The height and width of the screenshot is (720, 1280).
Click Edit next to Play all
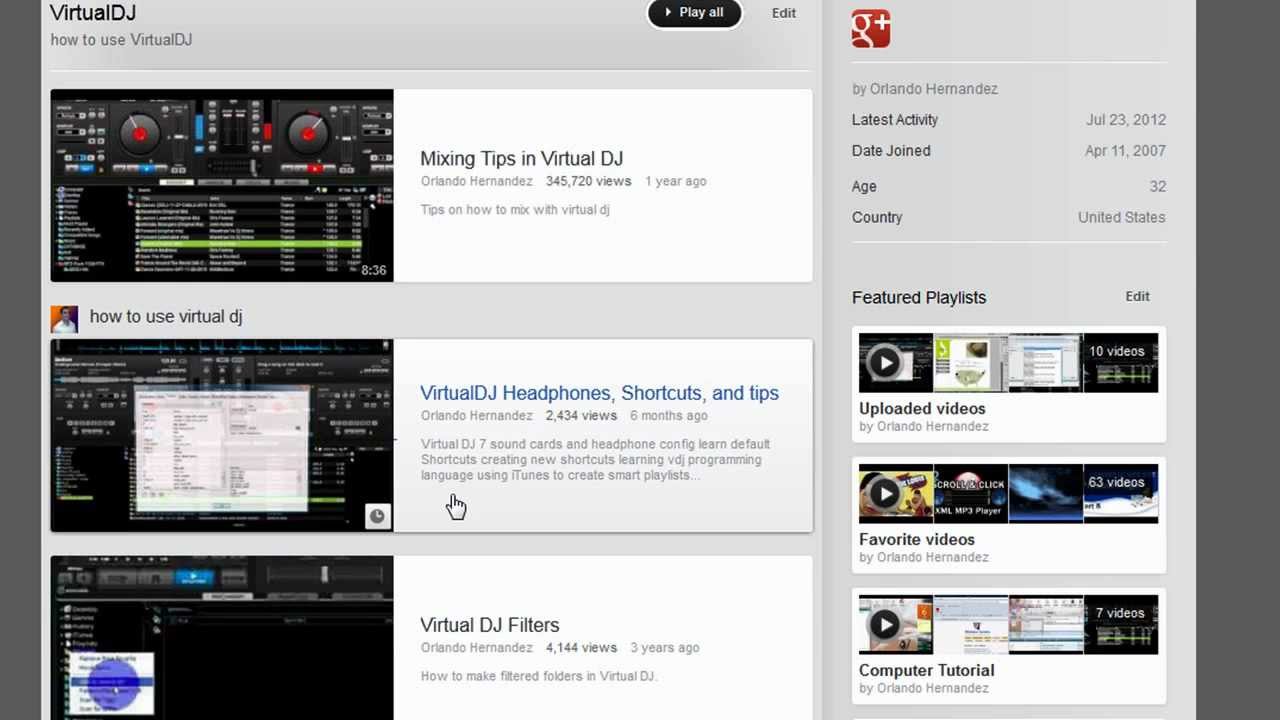(784, 13)
